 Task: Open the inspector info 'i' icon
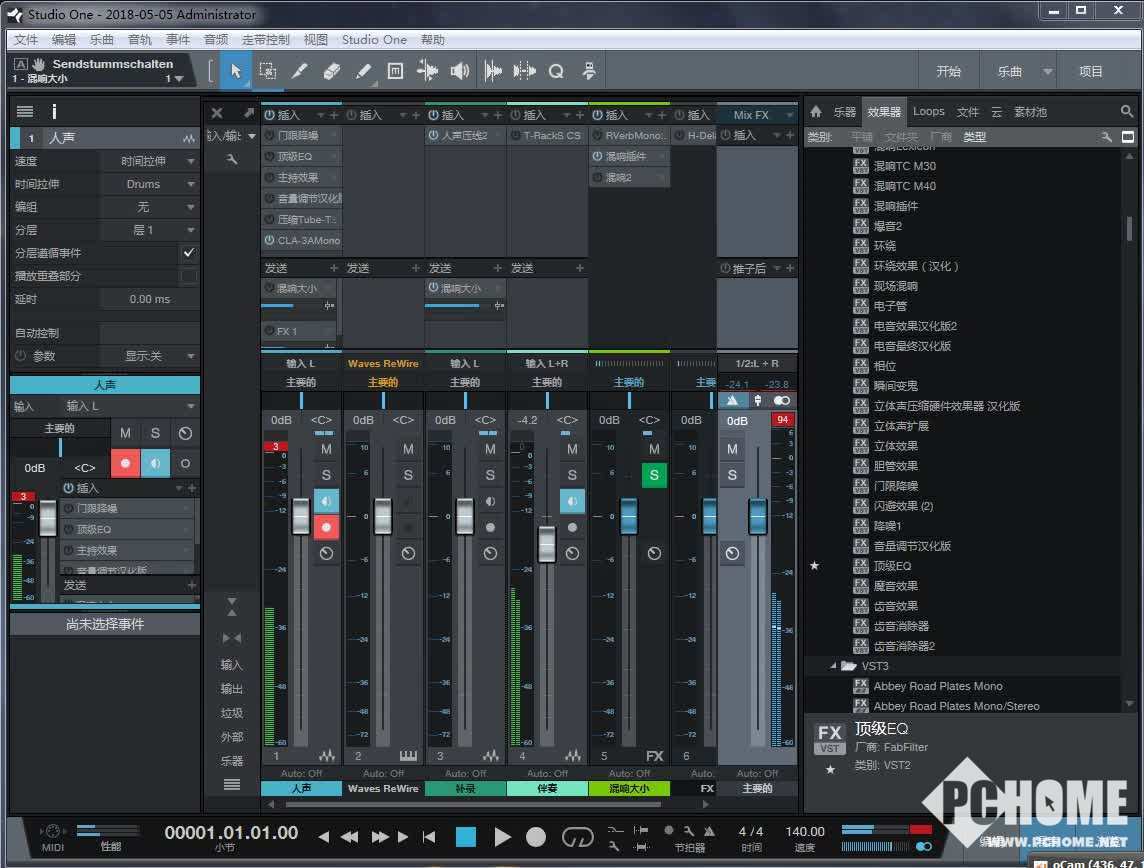click(53, 112)
